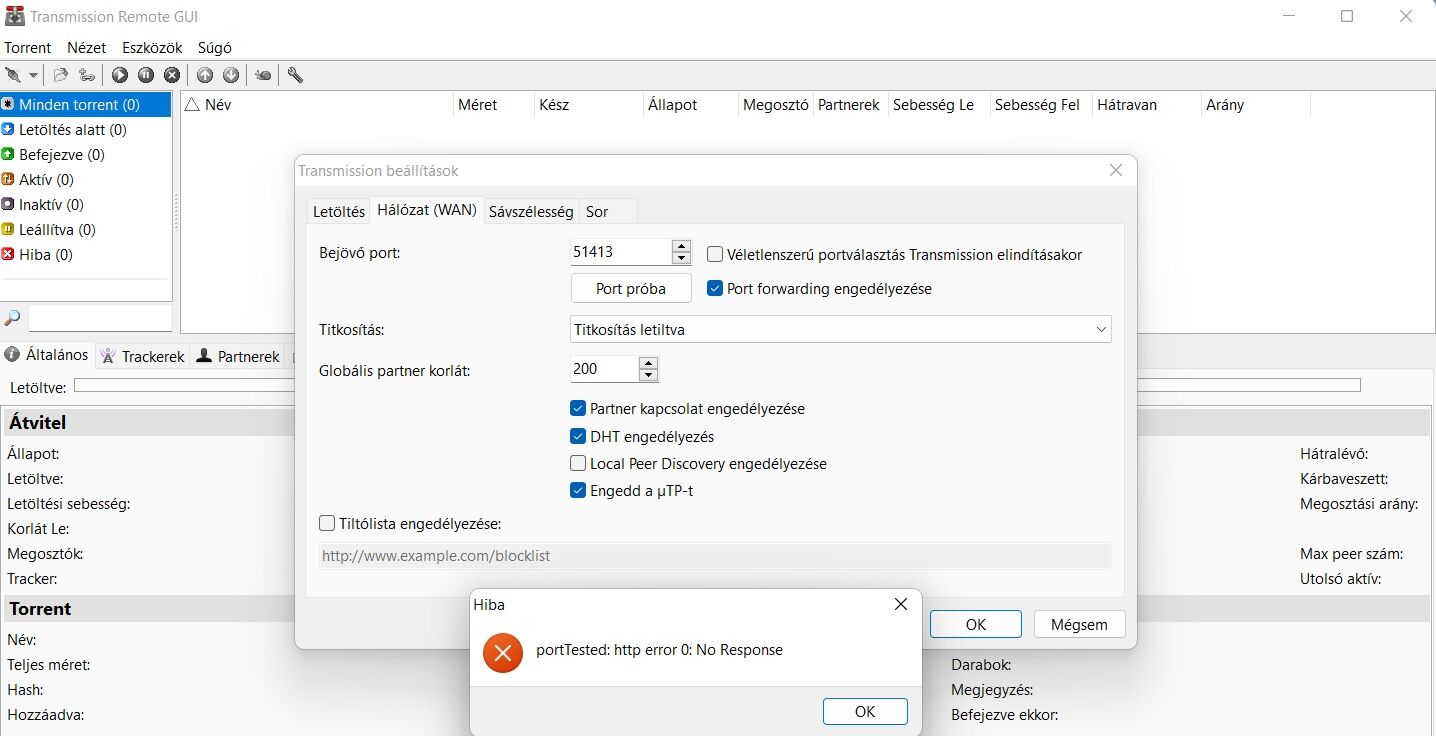The image size is (1436, 736).
Task: Click the search magnifier icon
Action: pyautogui.click(x=13, y=318)
